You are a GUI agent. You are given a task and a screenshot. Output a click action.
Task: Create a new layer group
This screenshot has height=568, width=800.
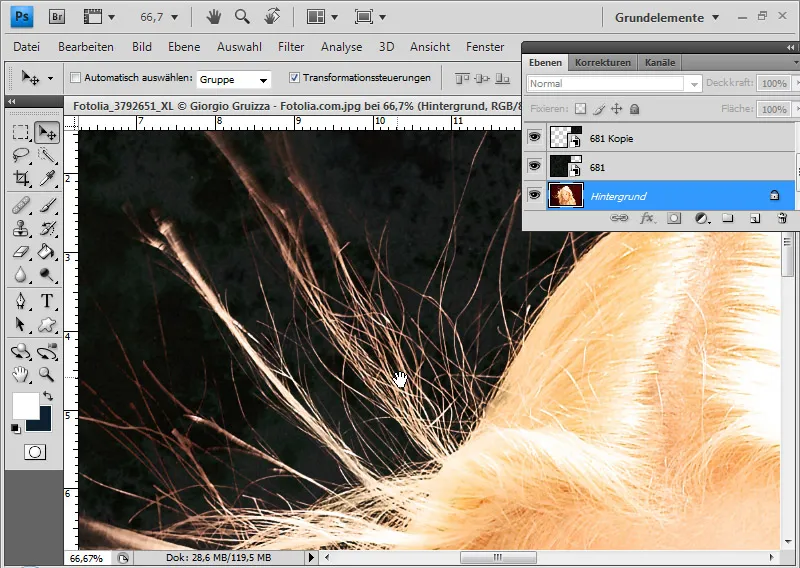click(728, 218)
